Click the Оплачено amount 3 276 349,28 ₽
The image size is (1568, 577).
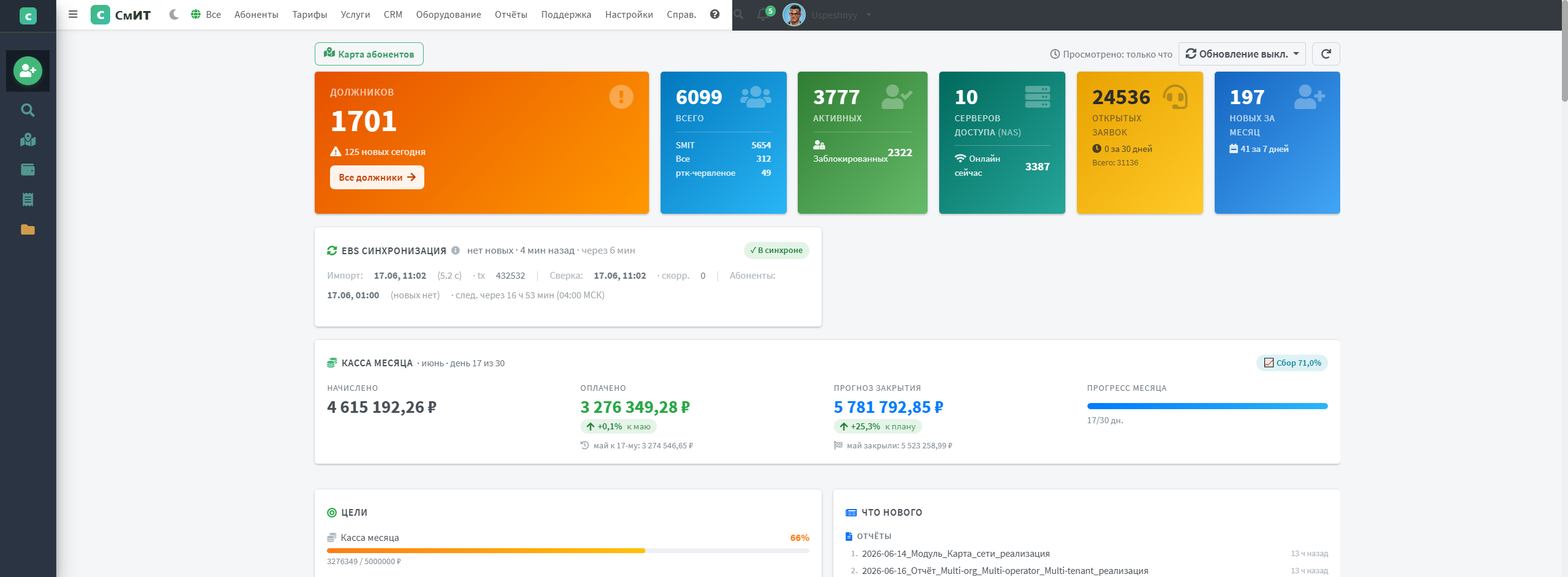click(635, 407)
